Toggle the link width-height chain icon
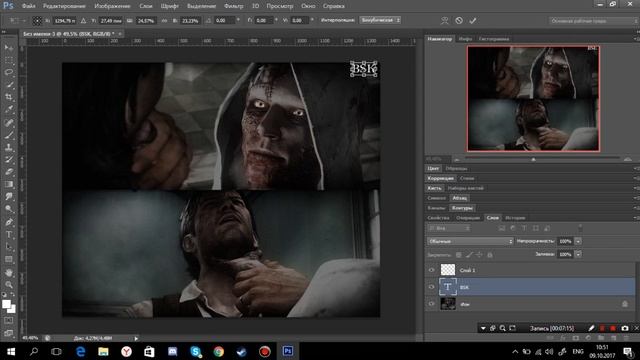 pyautogui.click(x=164, y=20)
